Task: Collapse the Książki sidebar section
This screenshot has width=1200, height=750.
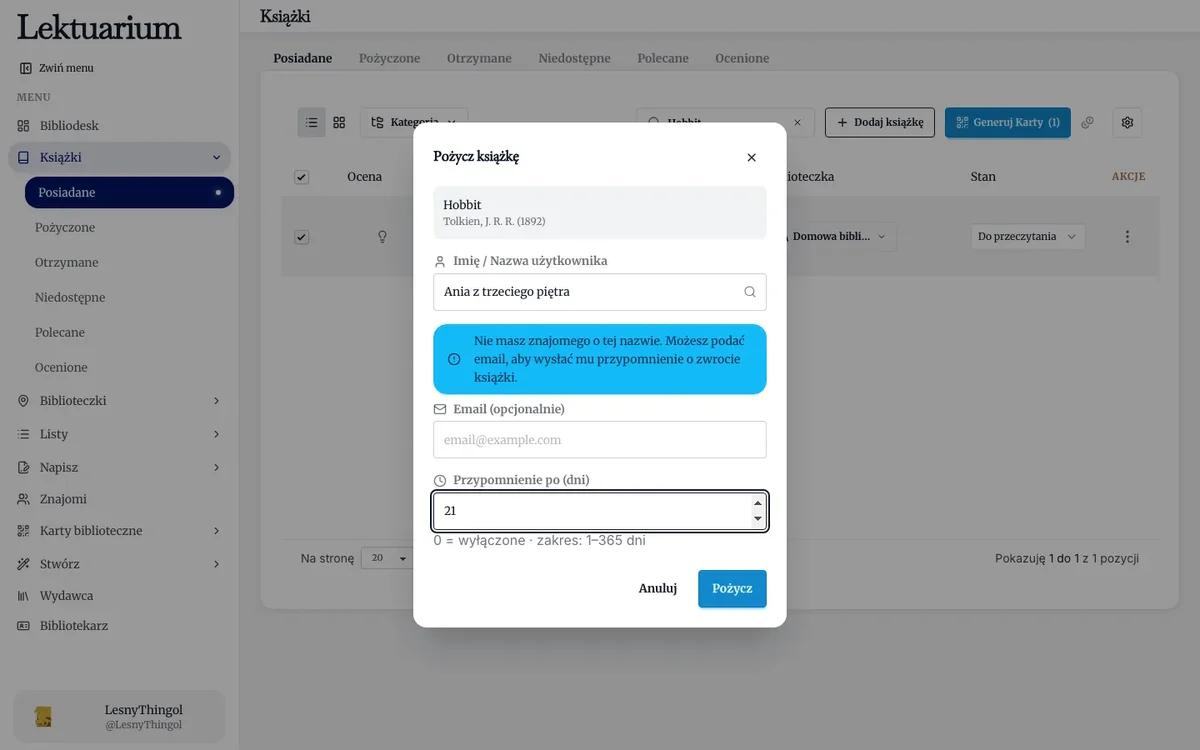Action: click(217, 157)
